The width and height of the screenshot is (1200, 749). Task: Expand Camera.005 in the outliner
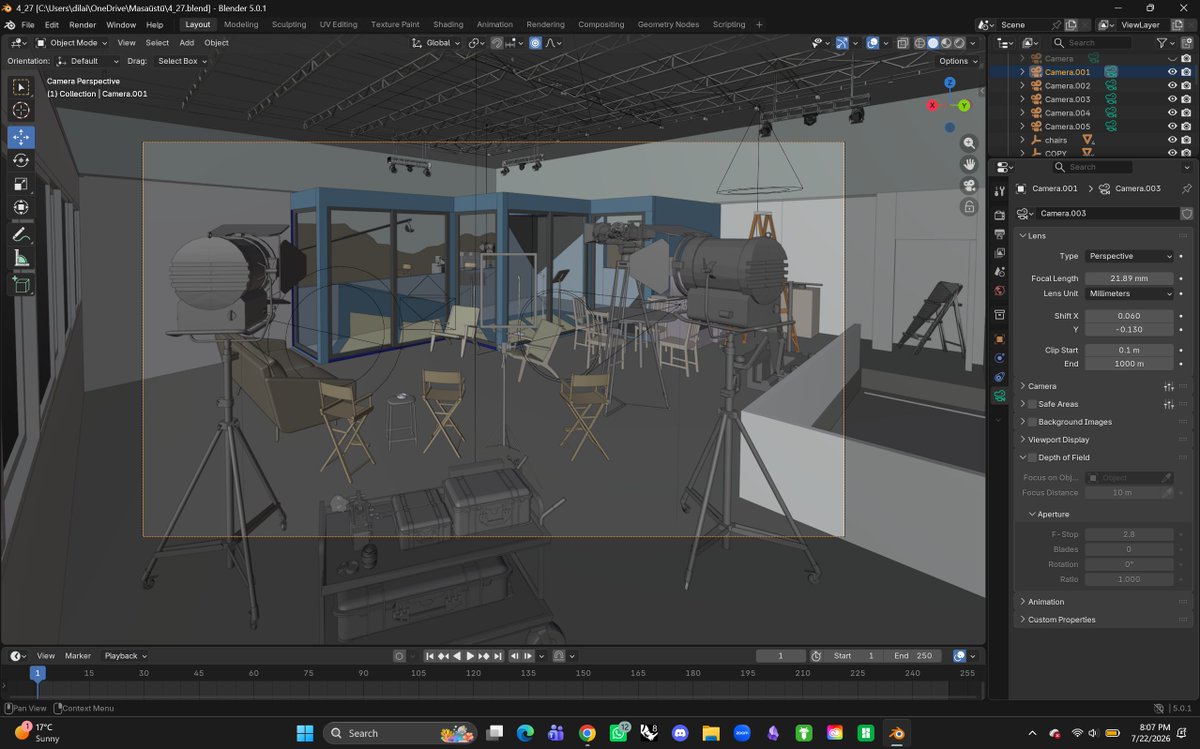coord(1022,127)
